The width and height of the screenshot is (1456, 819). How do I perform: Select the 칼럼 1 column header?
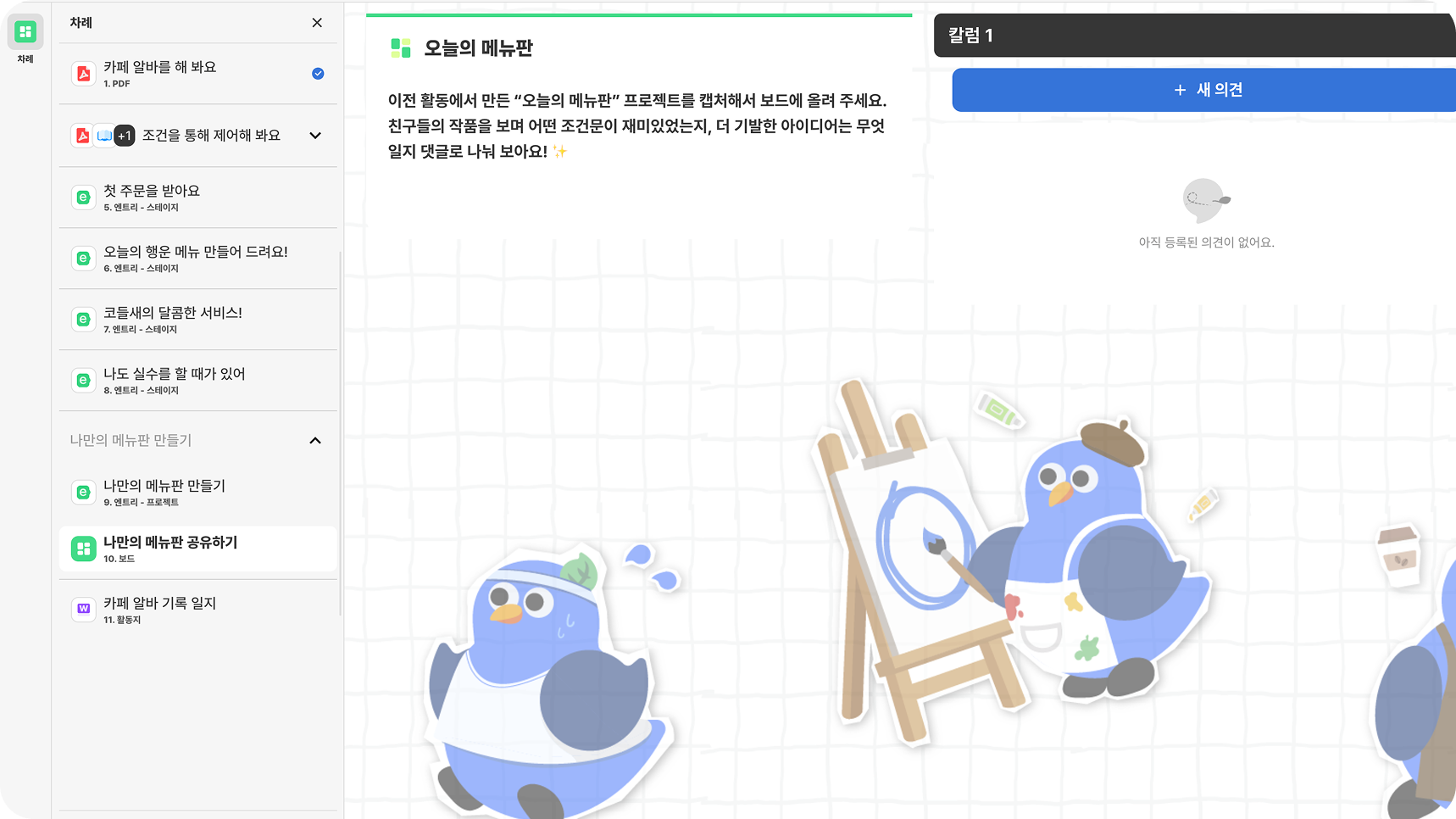click(1195, 36)
